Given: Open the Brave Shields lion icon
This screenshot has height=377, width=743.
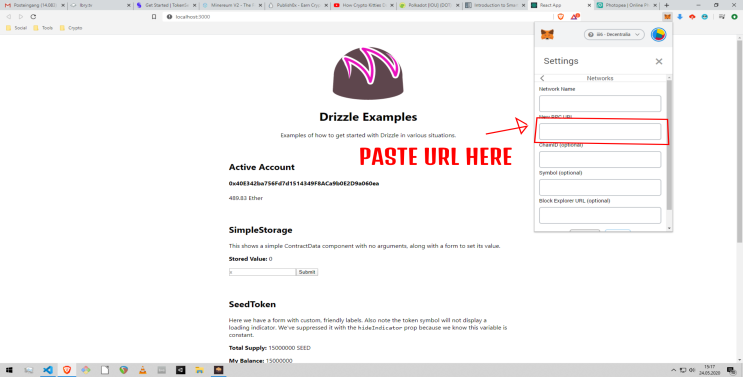Looking at the screenshot, I should click(561, 17).
